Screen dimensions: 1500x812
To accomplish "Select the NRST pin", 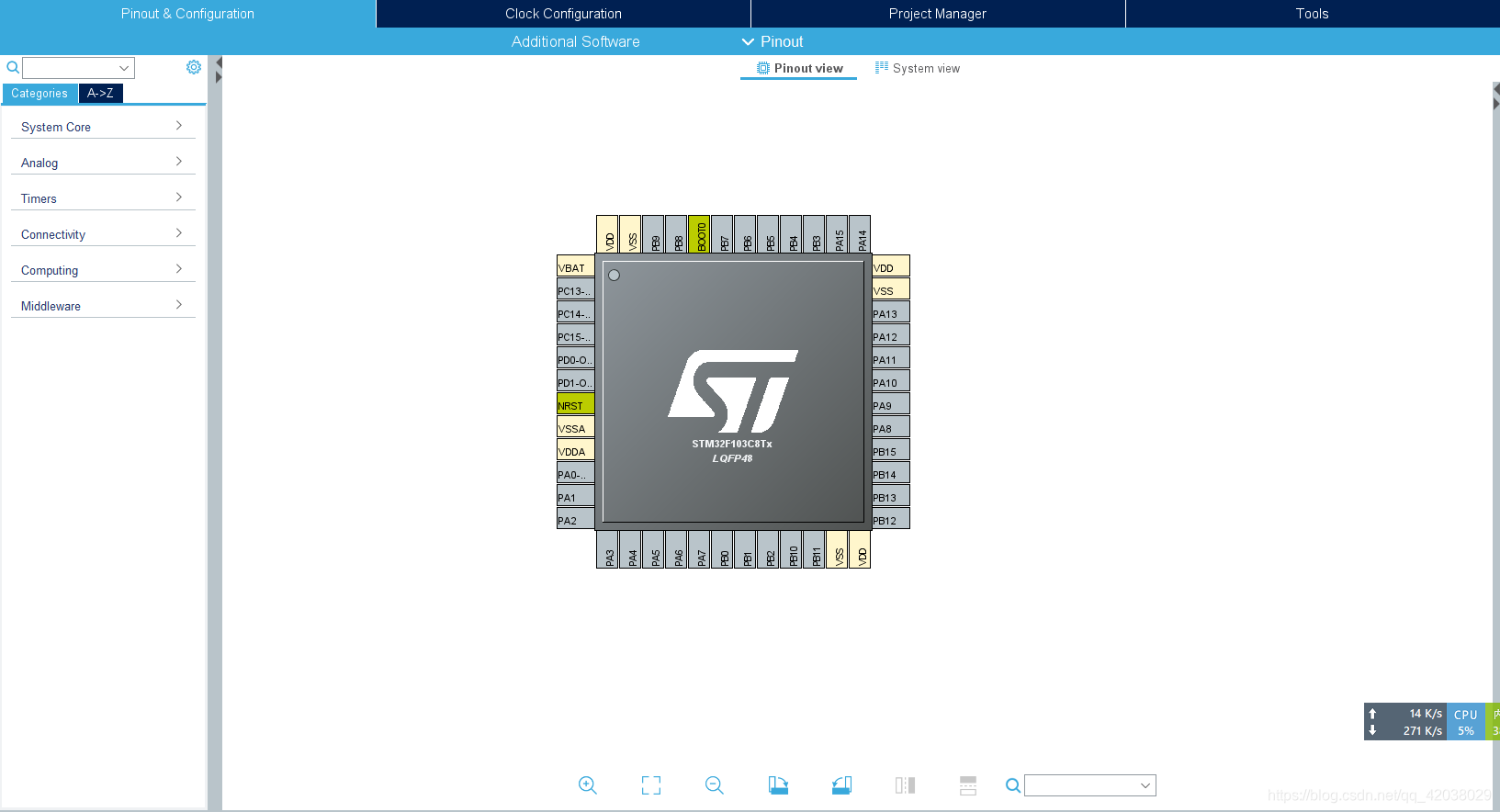I will [576, 404].
